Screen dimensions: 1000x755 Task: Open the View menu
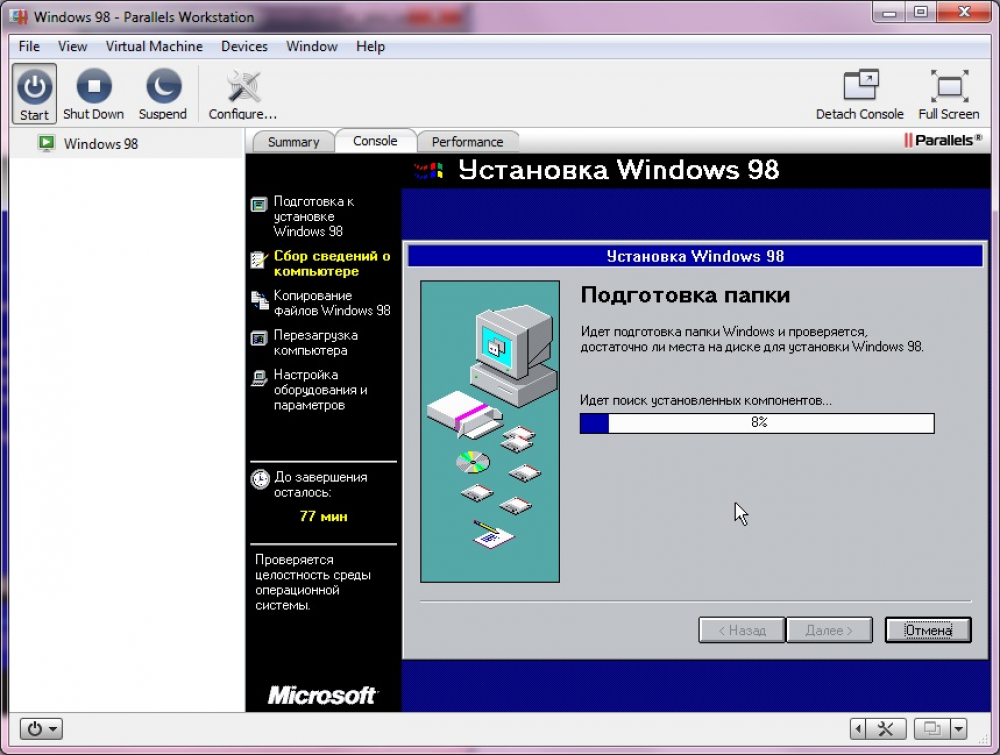pos(72,47)
